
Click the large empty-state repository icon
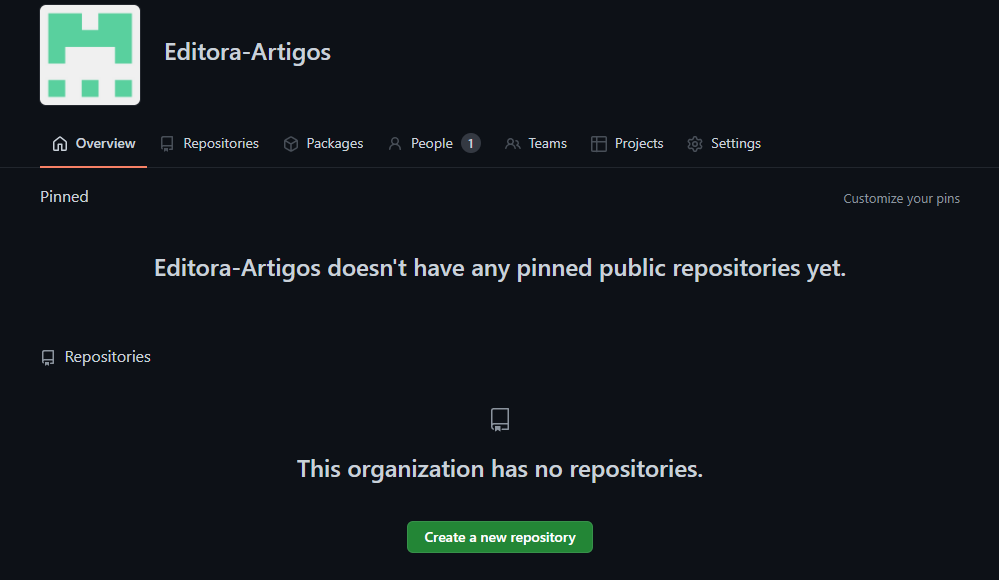[500, 419]
